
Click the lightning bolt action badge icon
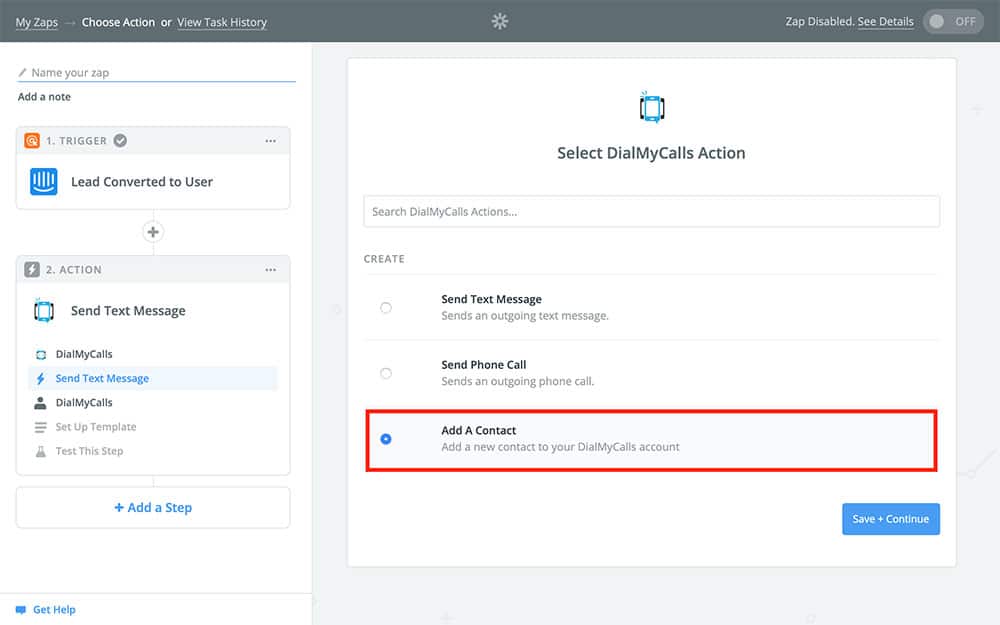coord(32,270)
